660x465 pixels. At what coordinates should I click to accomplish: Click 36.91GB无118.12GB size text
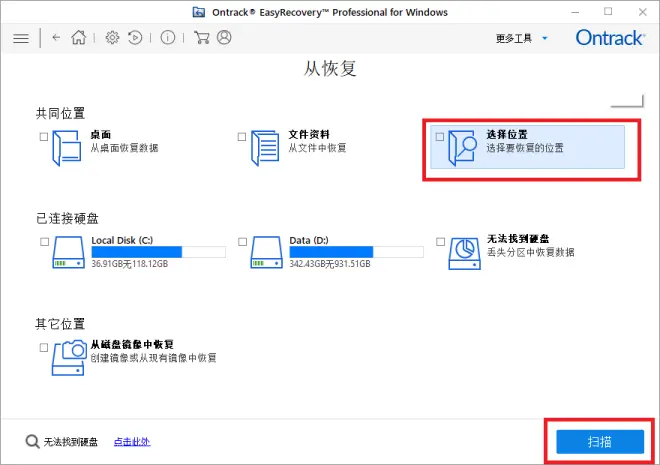click(x=130, y=264)
